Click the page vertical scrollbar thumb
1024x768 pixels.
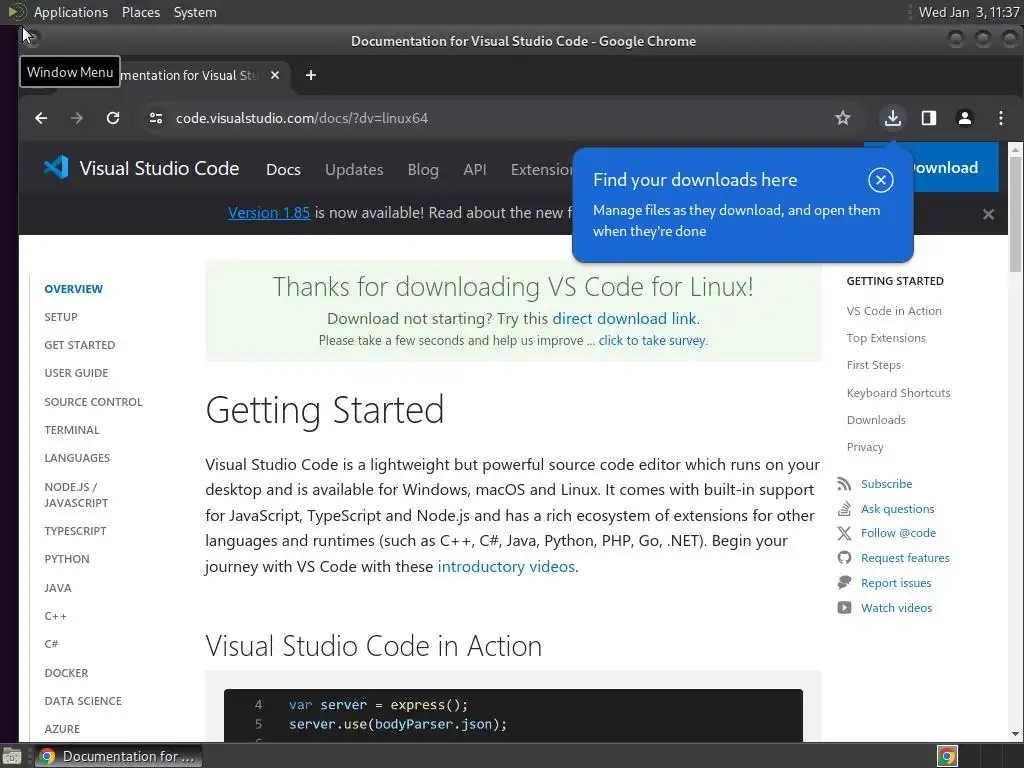[x=1015, y=216]
